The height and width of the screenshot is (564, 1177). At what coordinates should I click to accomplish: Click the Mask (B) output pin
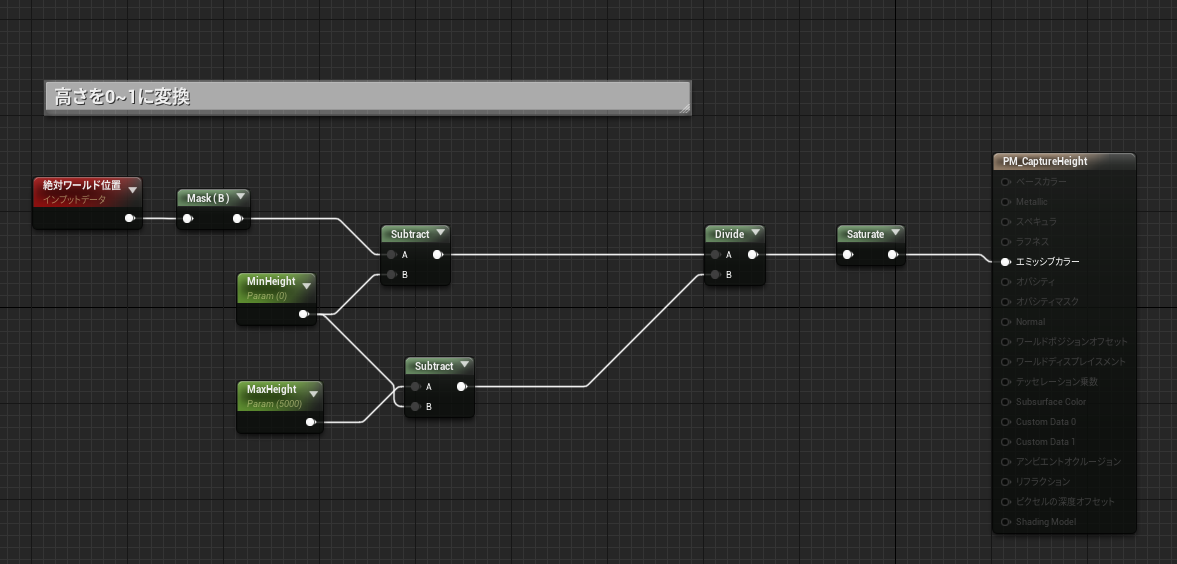pyautogui.click(x=238, y=219)
